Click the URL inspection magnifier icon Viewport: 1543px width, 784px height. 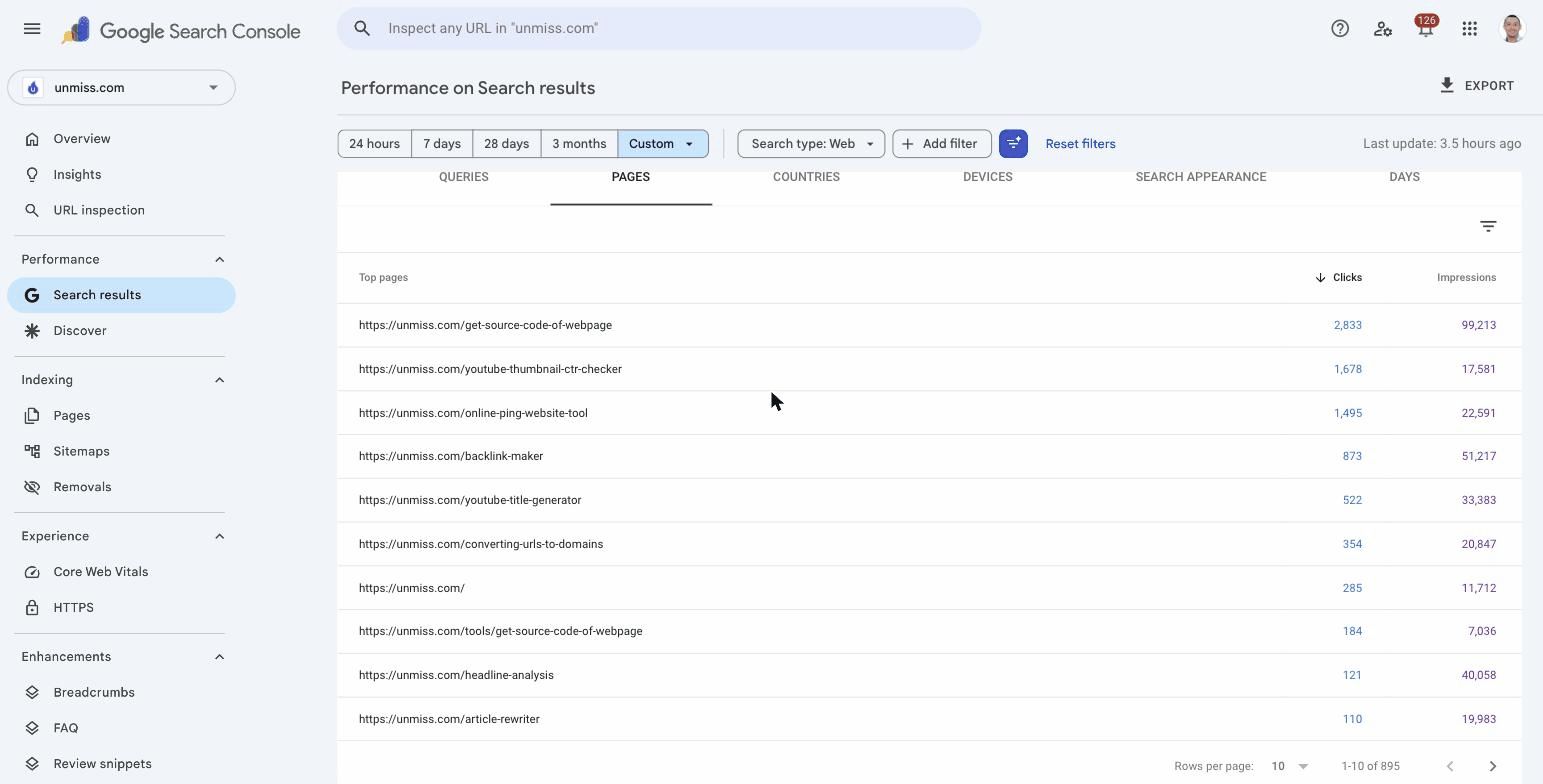coord(32,211)
